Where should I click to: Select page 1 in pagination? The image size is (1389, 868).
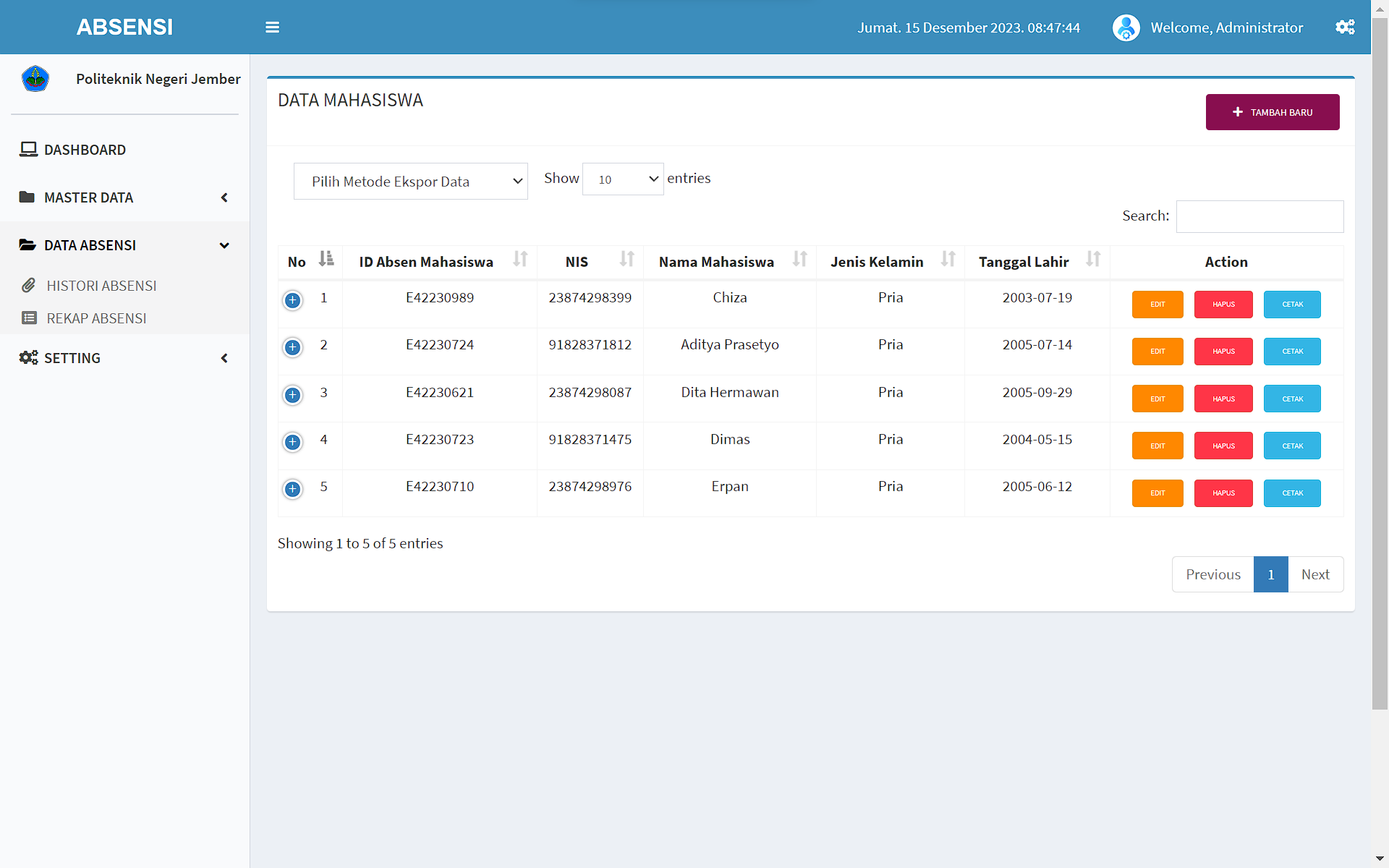[1271, 574]
